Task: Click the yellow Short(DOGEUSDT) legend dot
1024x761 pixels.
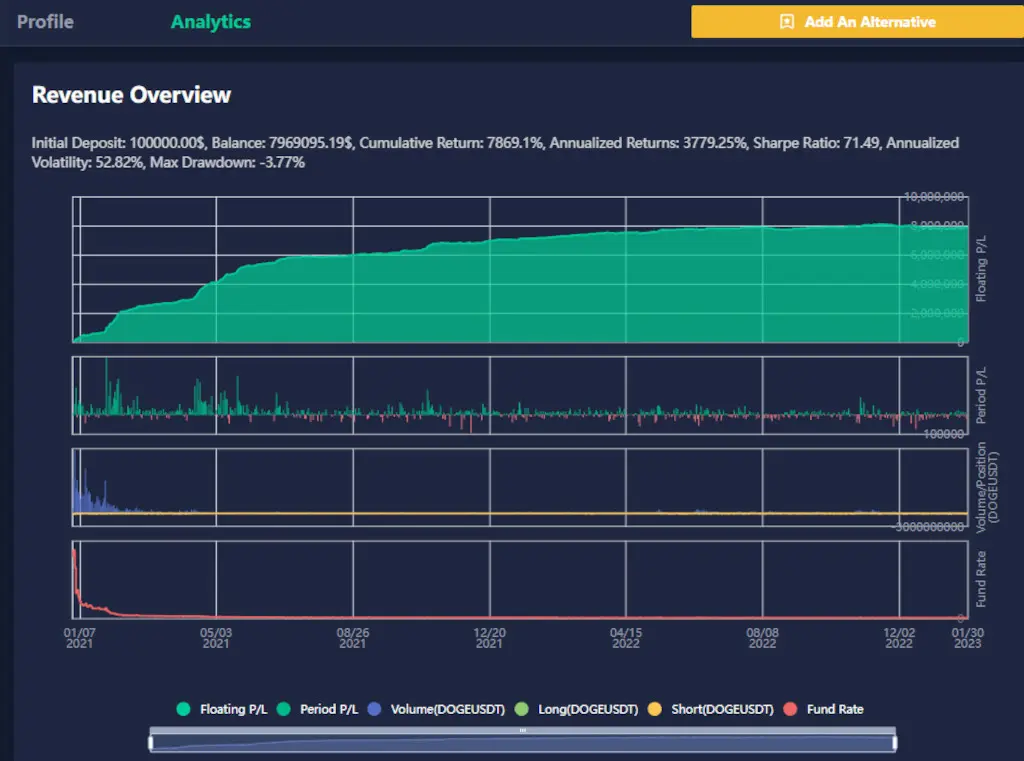Action: (x=653, y=709)
